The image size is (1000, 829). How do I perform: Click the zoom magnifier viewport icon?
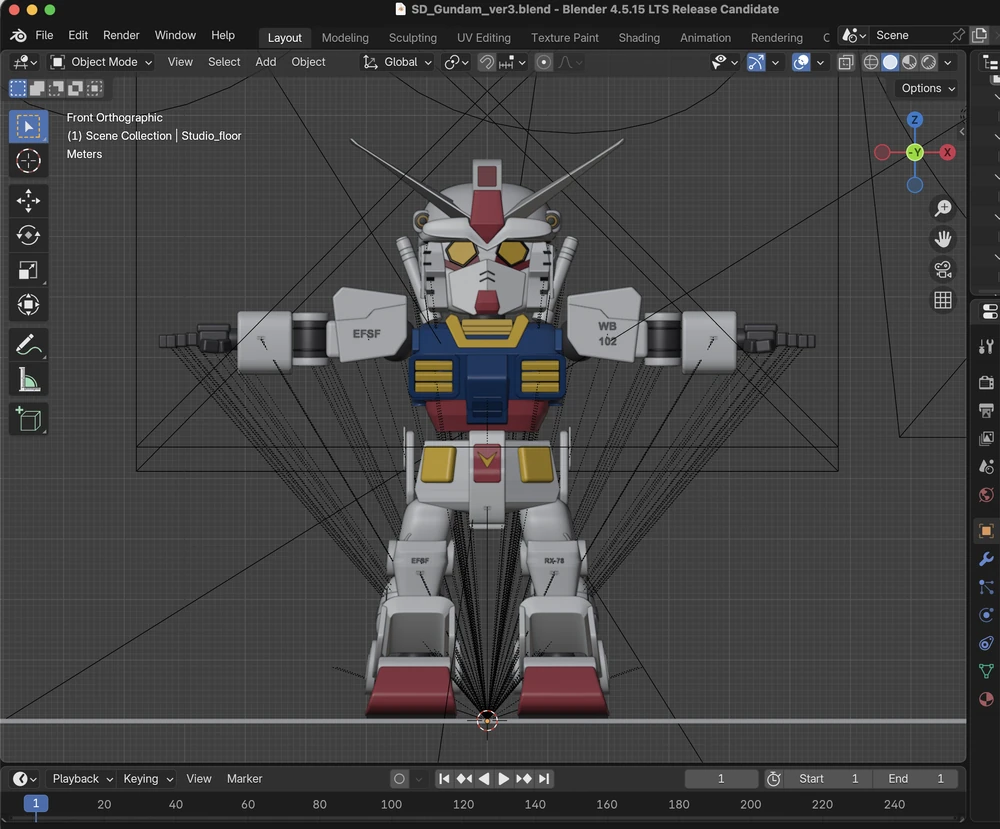(943, 208)
